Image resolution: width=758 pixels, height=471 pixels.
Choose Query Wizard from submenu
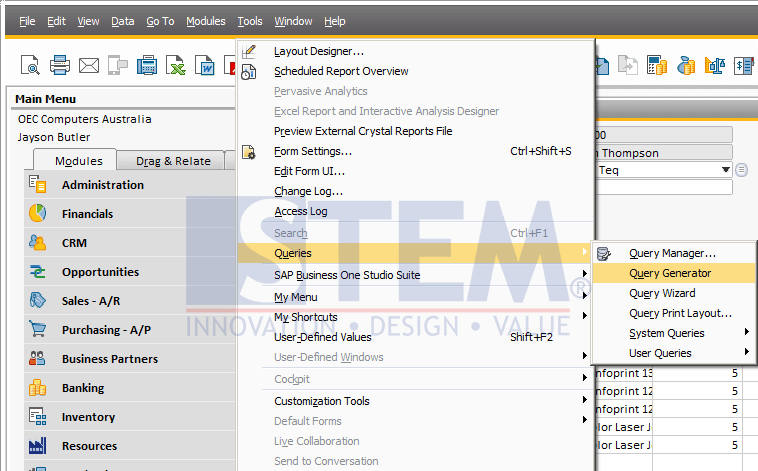click(674, 293)
